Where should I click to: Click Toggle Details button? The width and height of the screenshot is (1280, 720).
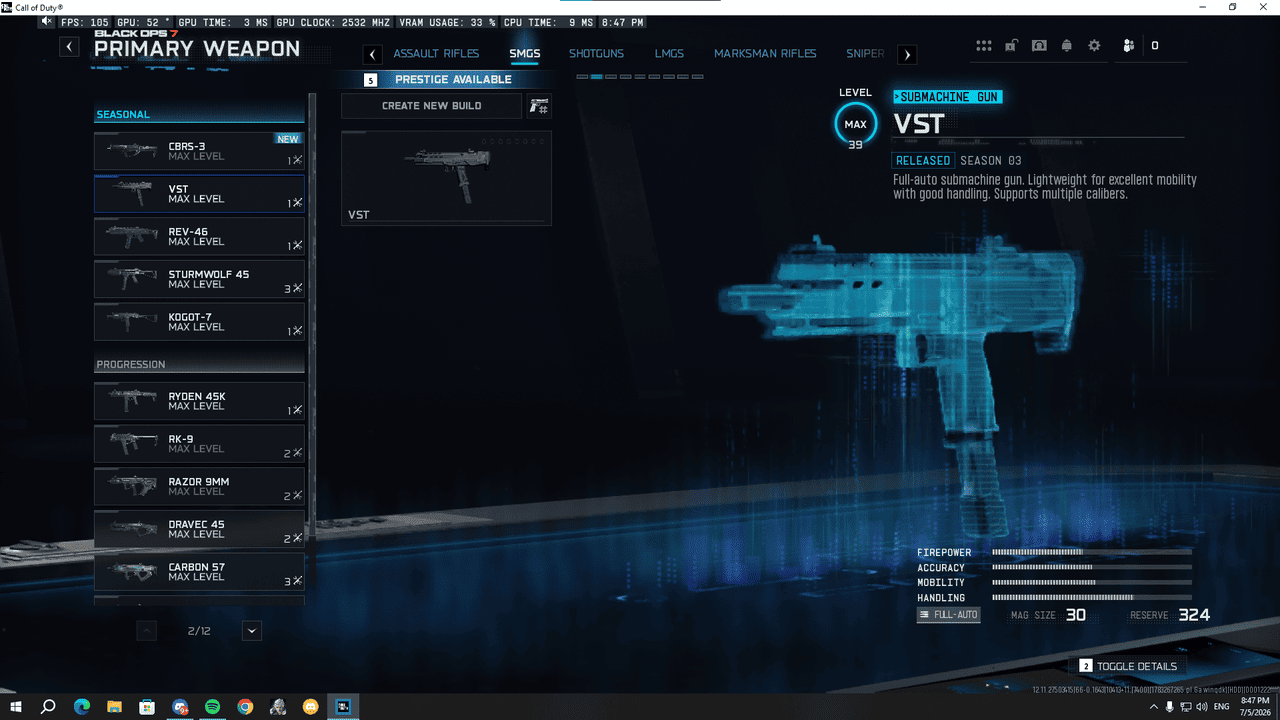click(x=1129, y=666)
